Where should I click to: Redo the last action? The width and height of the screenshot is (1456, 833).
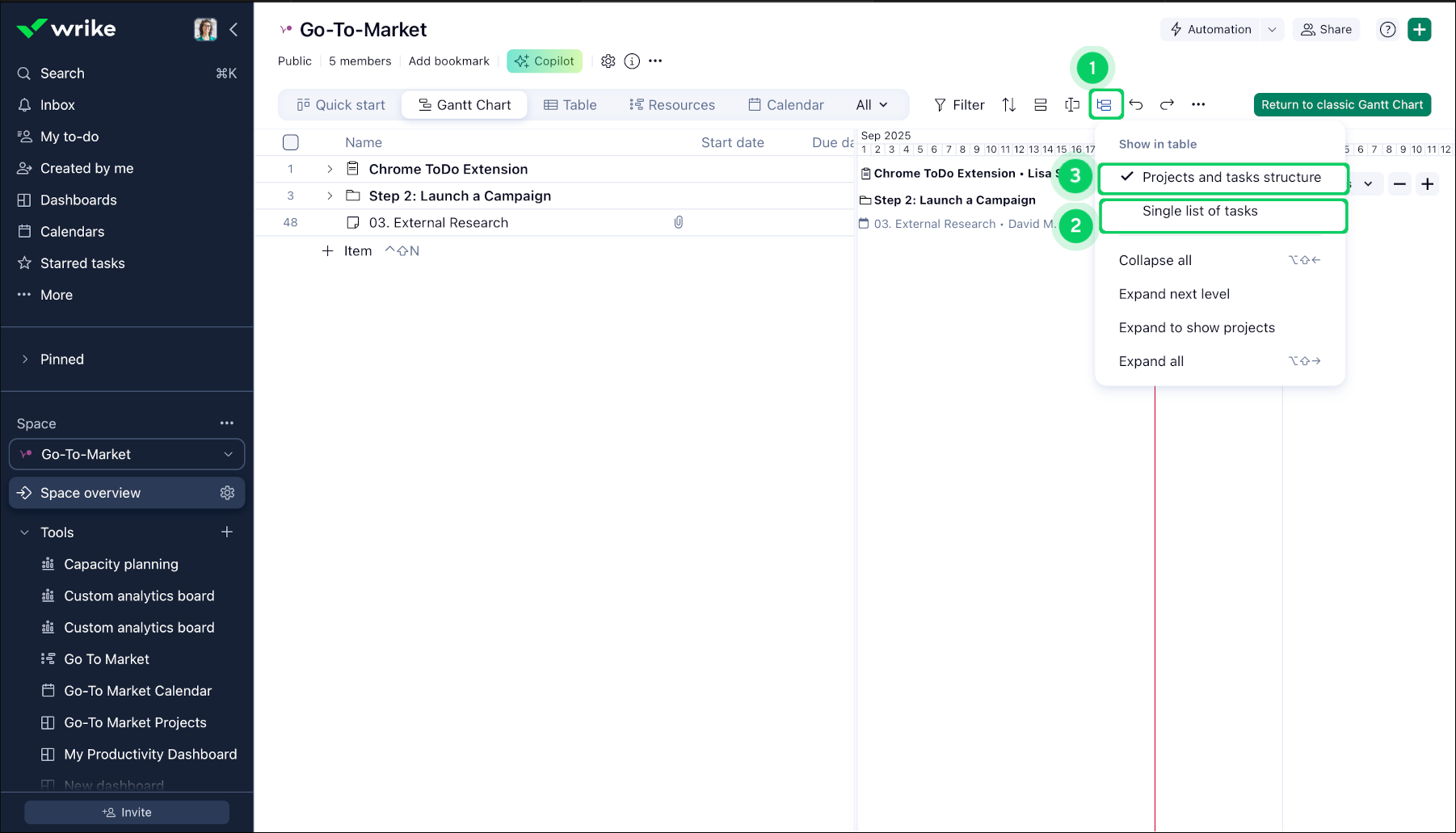(x=1167, y=104)
